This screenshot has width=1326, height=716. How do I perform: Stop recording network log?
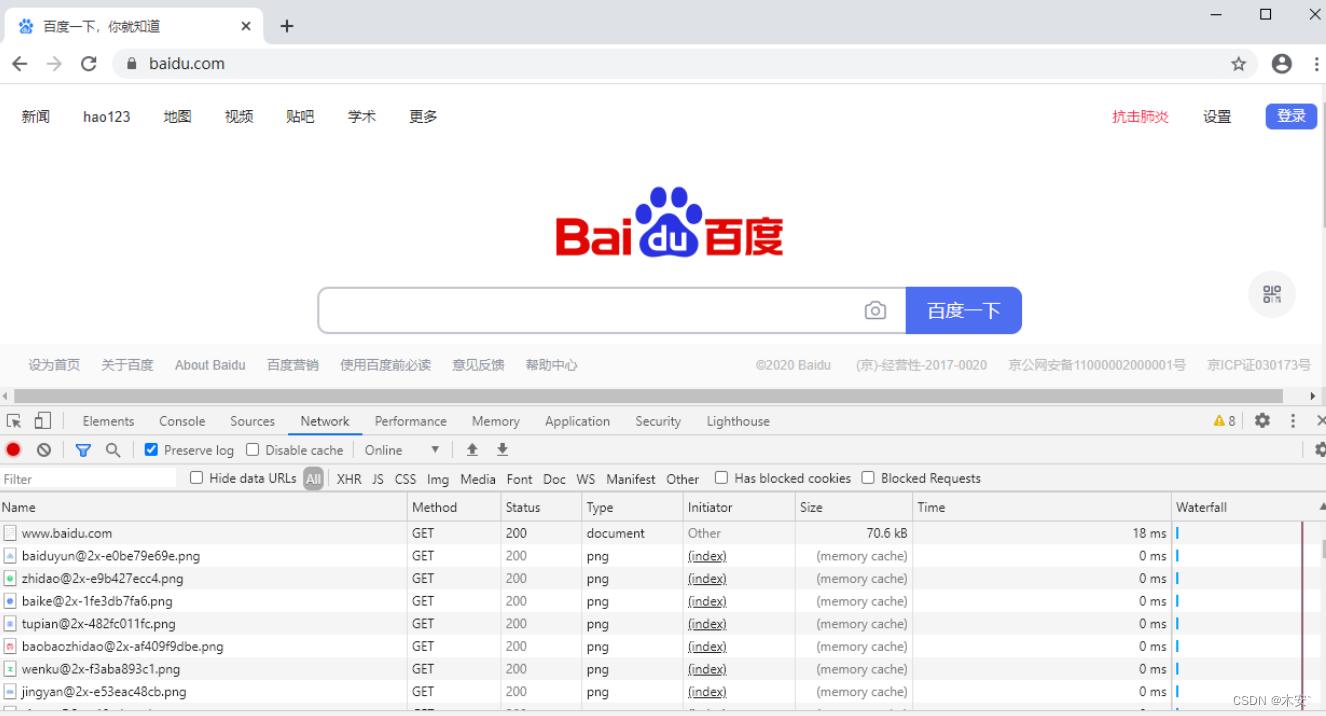tap(13, 450)
